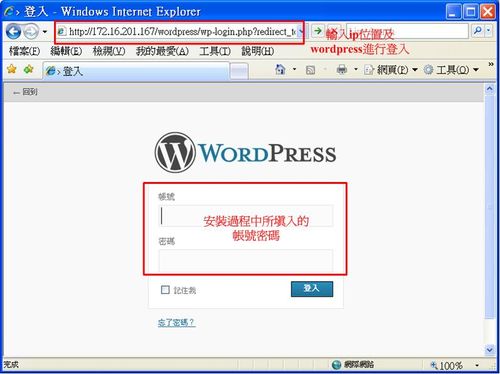Open the zoom level dropdown arrow
The image size is (500, 374).
(x=477, y=365)
